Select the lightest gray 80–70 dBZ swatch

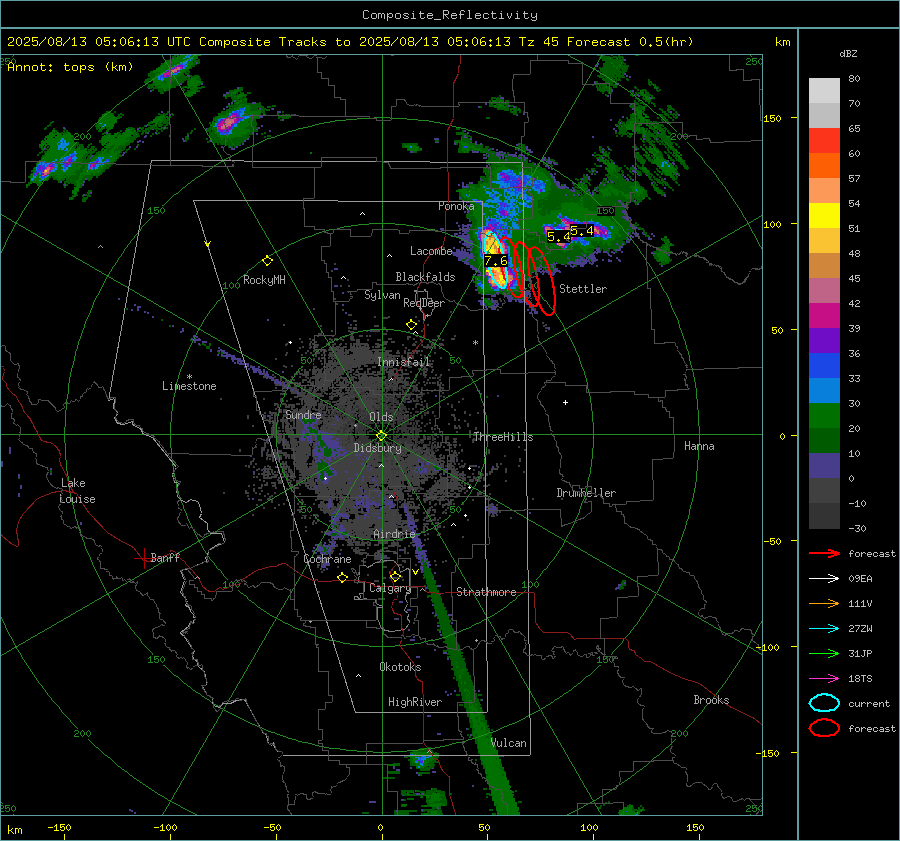click(824, 91)
